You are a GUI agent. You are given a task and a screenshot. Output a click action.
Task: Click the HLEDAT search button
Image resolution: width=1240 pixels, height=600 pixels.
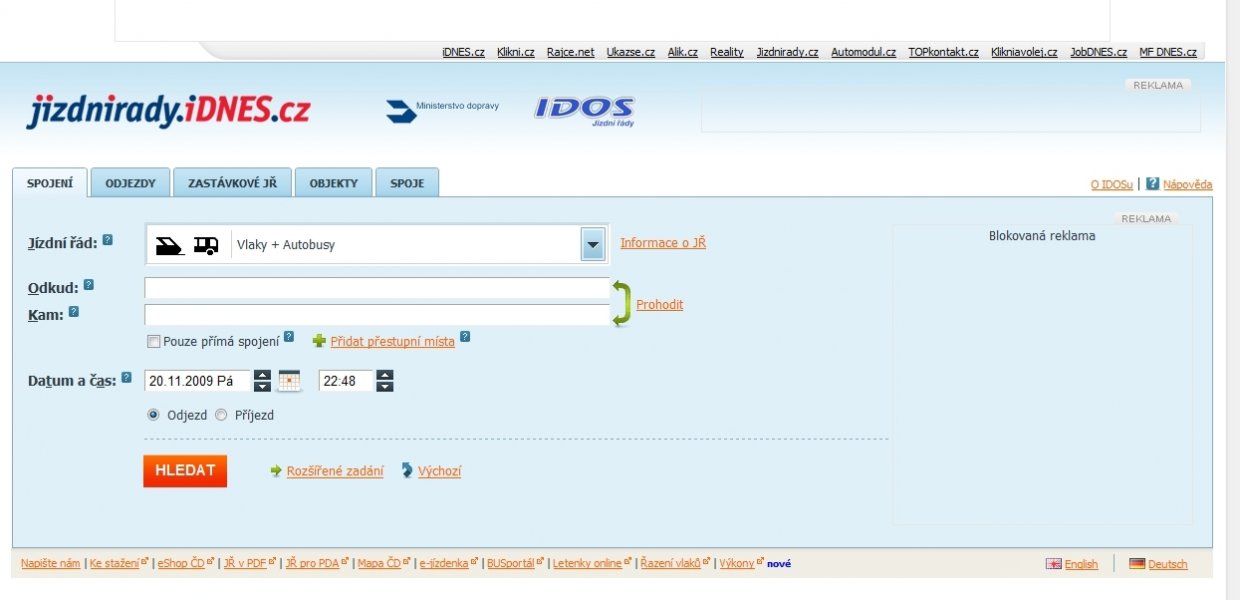click(185, 471)
